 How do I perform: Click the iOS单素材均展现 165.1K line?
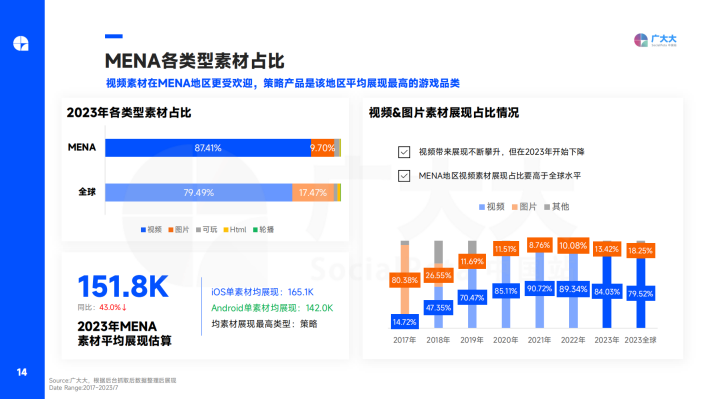(262, 292)
